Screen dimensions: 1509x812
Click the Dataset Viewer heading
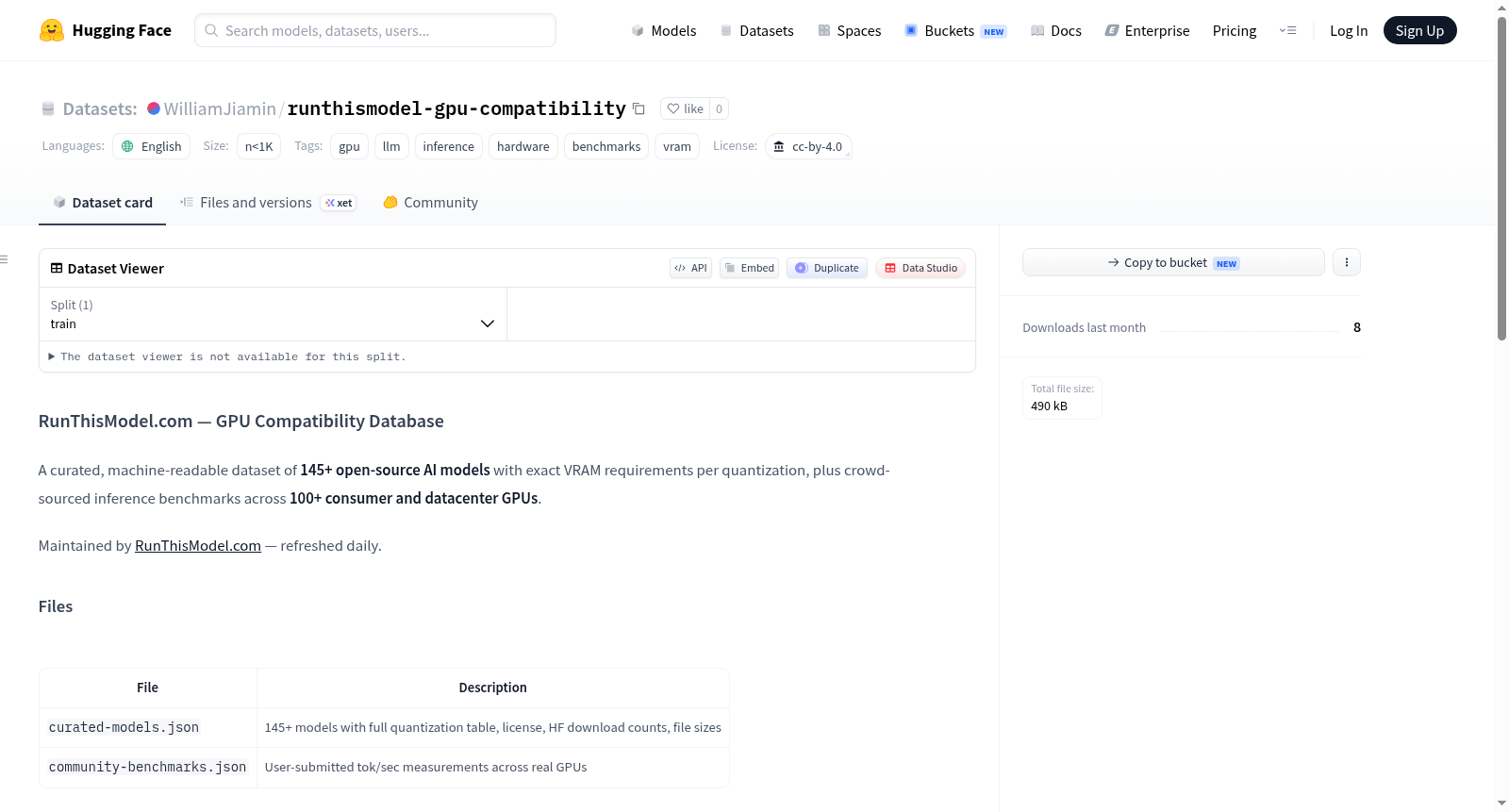click(115, 269)
